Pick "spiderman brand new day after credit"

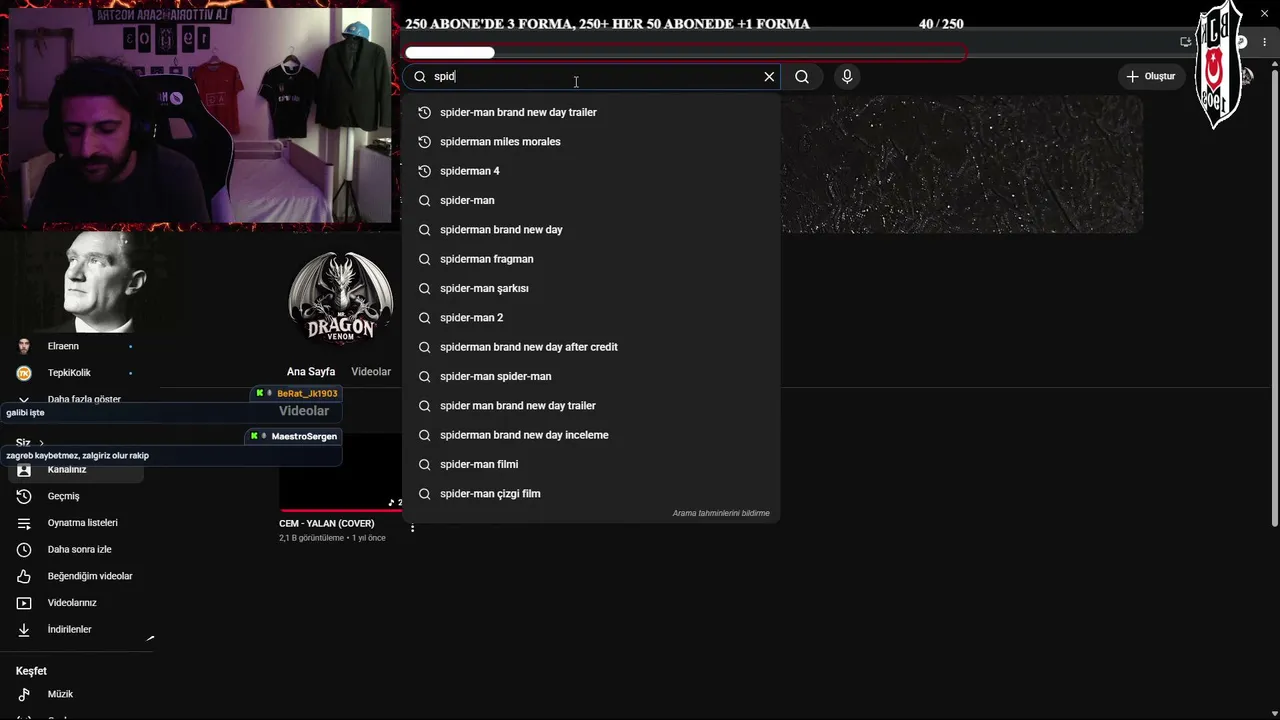coord(591,347)
